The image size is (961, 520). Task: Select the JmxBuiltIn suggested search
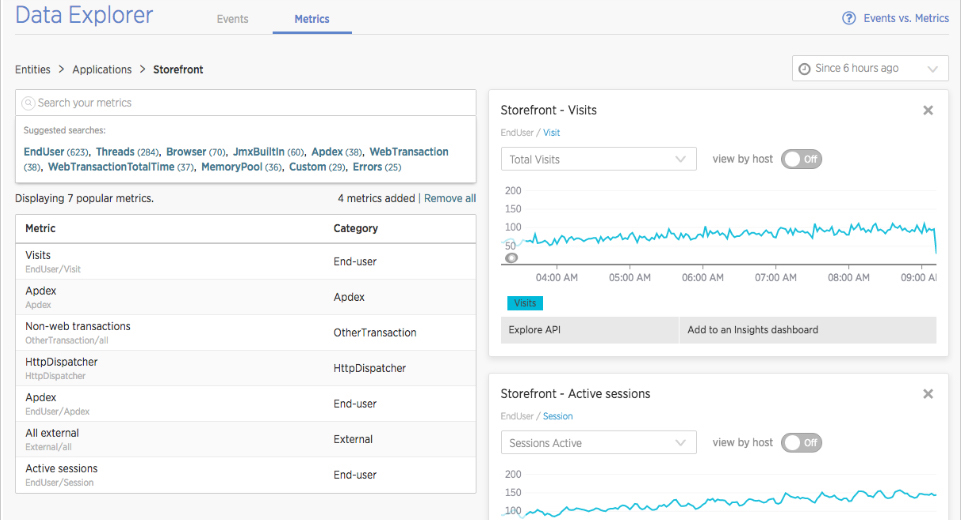(x=259, y=151)
